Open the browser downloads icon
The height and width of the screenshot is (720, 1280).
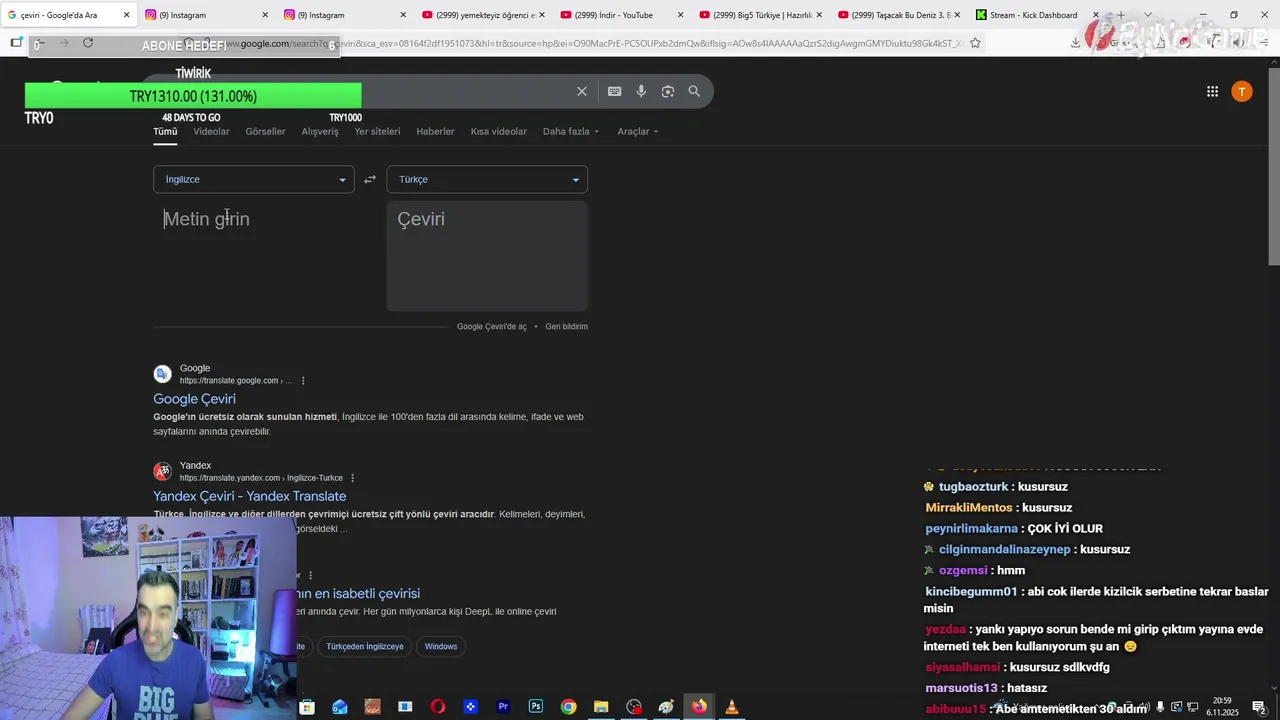click(1075, 43)
